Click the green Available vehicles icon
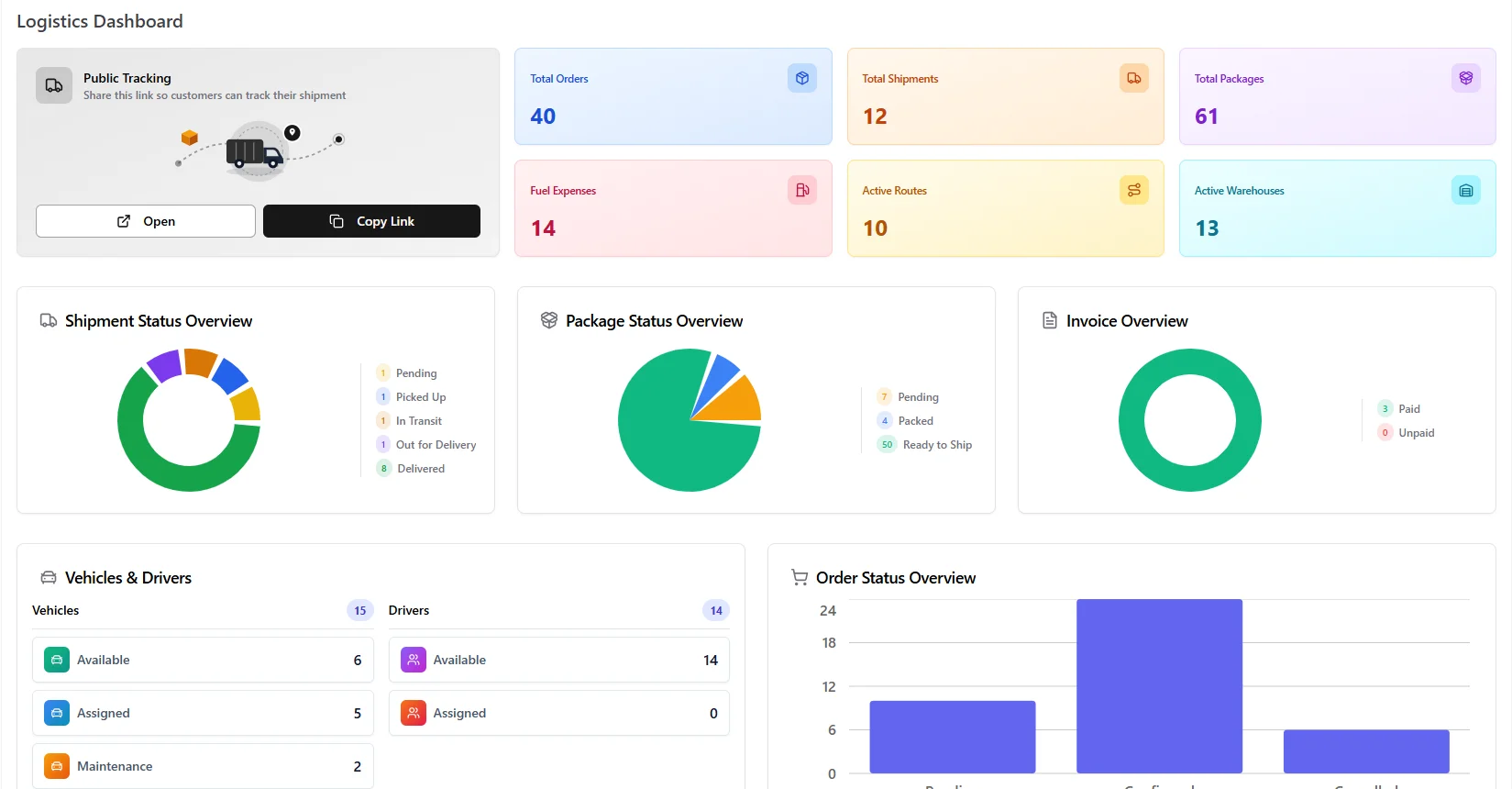 point(57,660)
